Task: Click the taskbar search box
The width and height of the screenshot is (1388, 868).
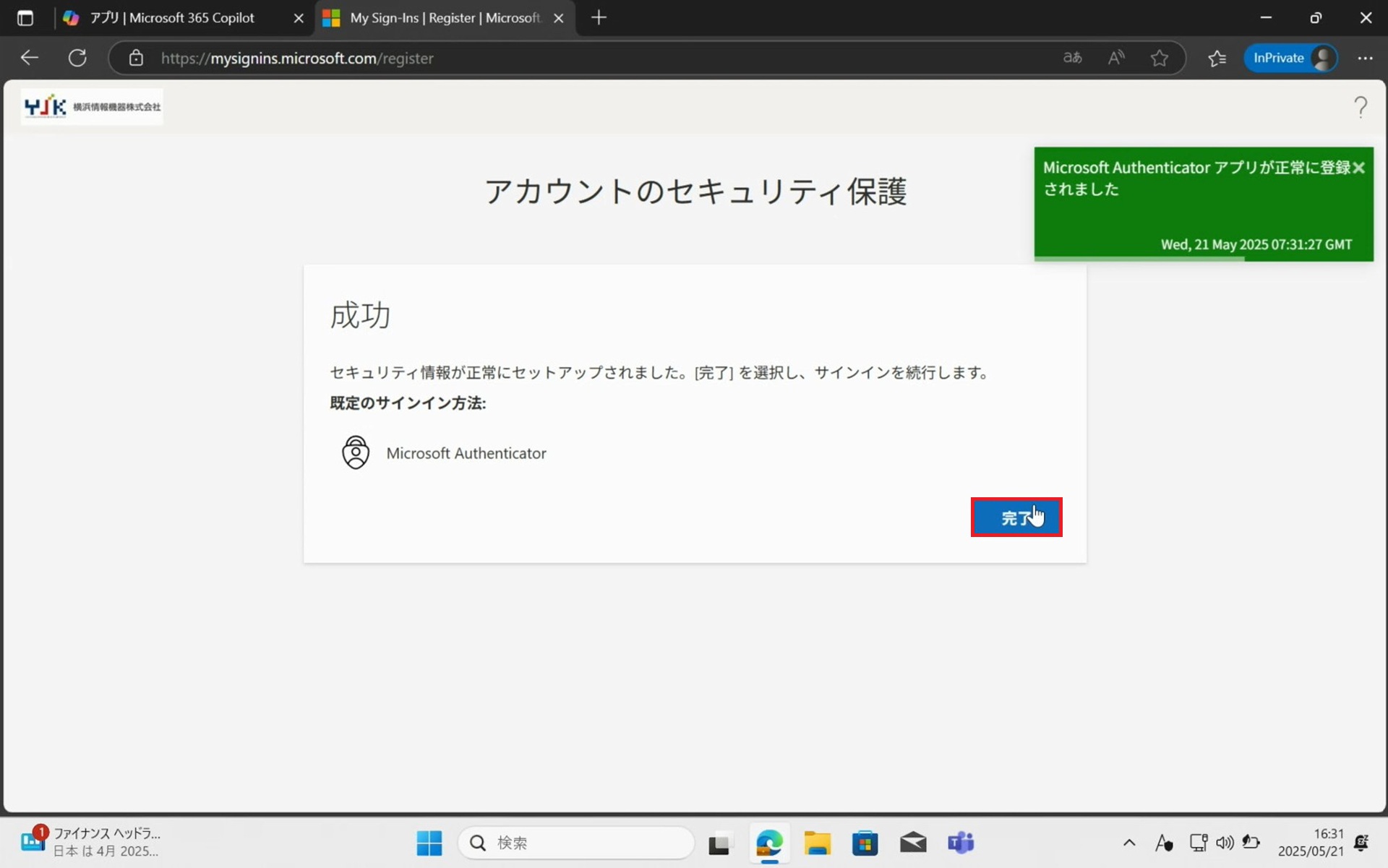Action: [576, 843]
